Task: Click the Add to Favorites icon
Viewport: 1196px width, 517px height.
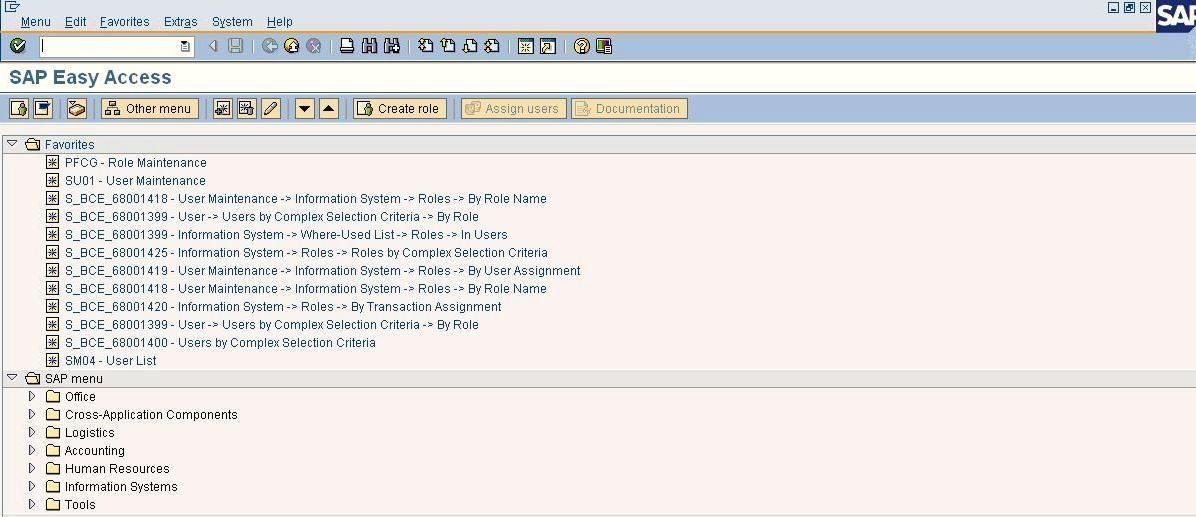Action: (x=223, y=108)
